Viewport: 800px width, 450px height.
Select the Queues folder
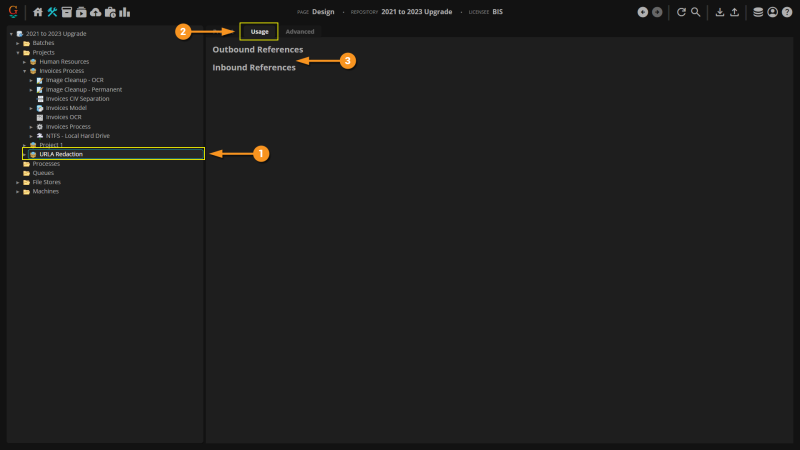[43, 173]
